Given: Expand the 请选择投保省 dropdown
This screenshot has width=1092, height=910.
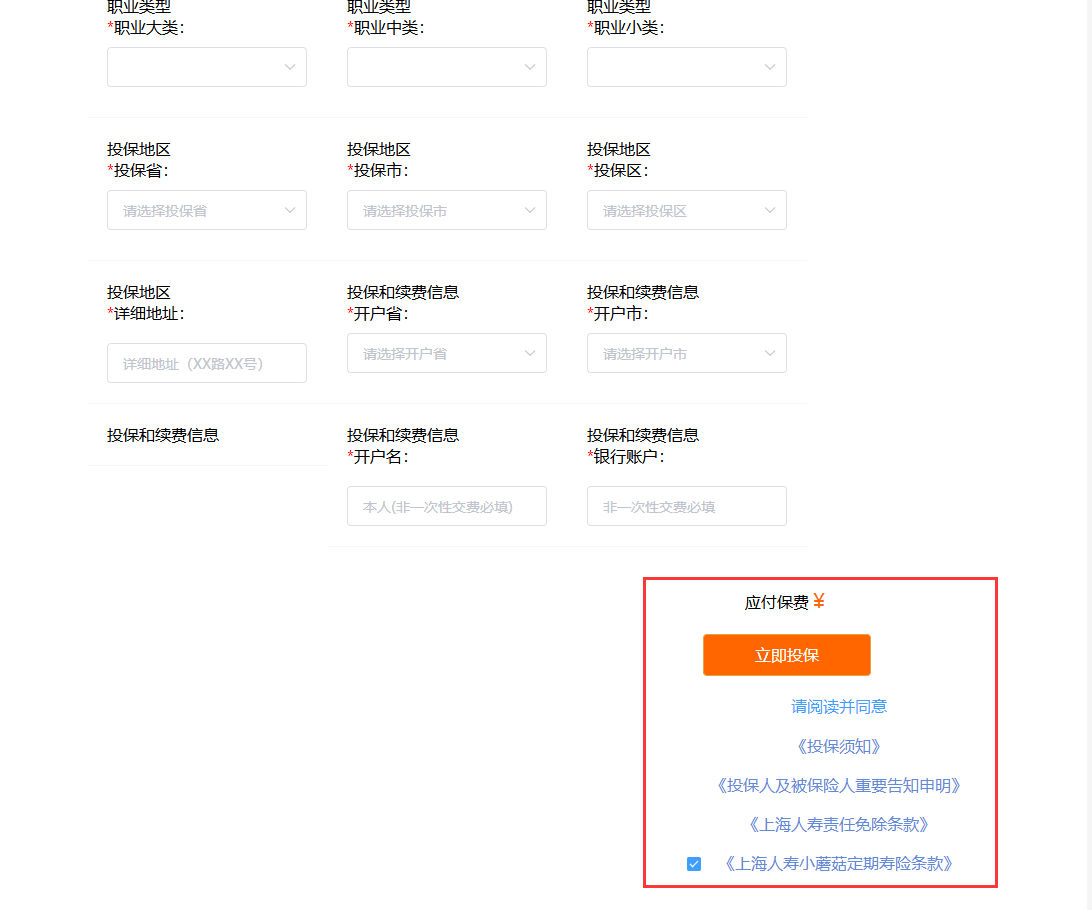Looking at the screenshot, I should pyautogui.click(x=207, y=210).
